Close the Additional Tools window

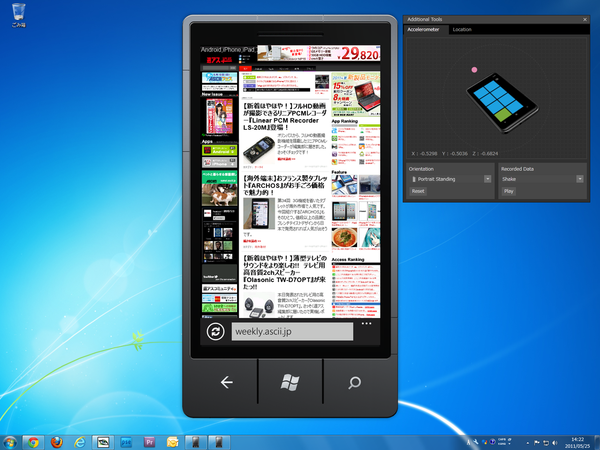584,19
